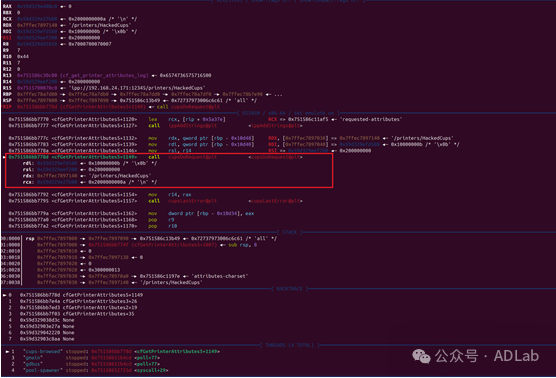This screenshot has width=556, height=378.
Task: Click the current-instruction arrow beside the highlighted call line
Action: tap(4, 157)
